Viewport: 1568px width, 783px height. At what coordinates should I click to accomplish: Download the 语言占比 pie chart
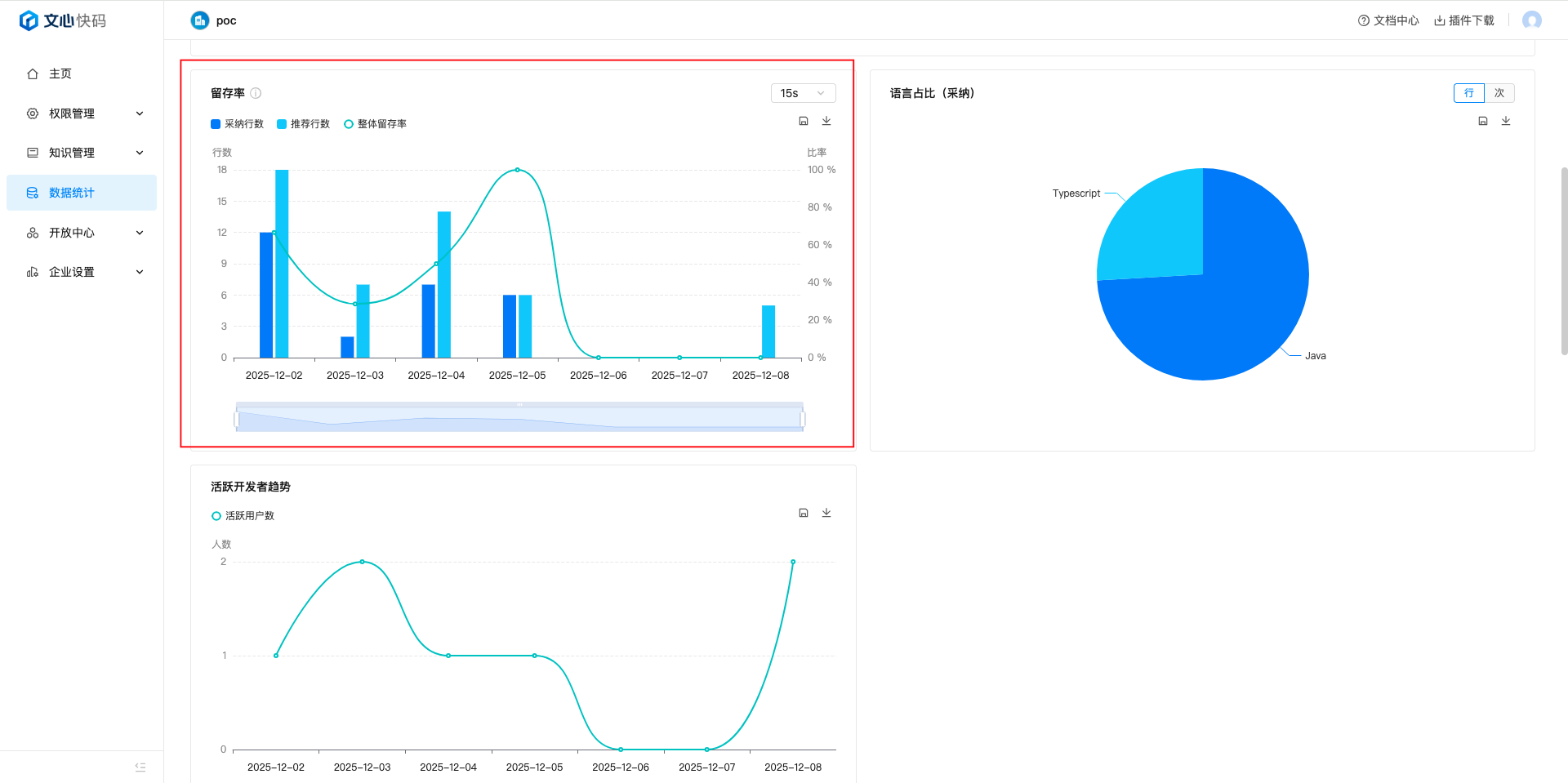[1506, 121]
